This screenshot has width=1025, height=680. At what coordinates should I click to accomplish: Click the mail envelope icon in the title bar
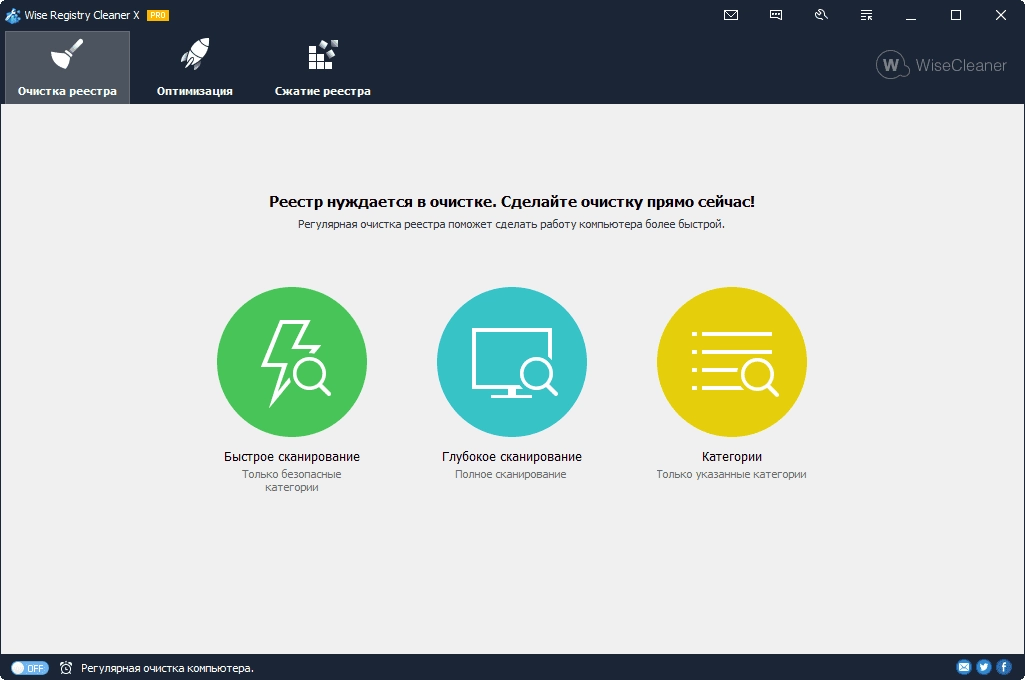coord(731,15)
